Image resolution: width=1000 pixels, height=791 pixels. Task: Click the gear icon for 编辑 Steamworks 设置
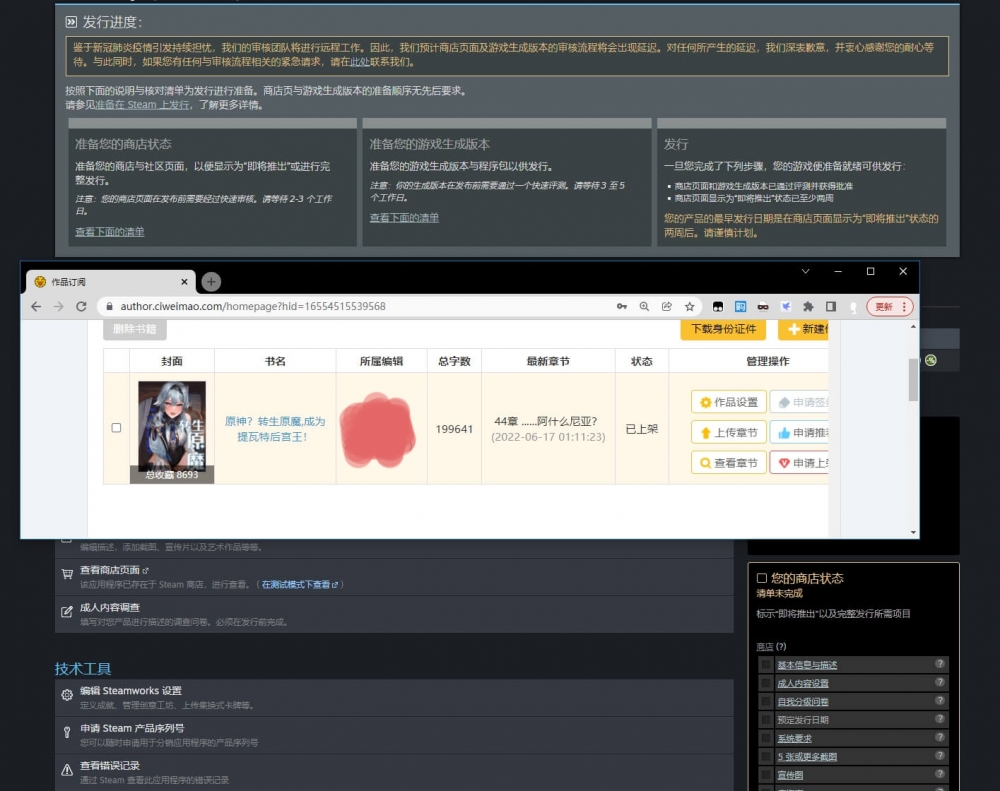(x=67, y=695)
